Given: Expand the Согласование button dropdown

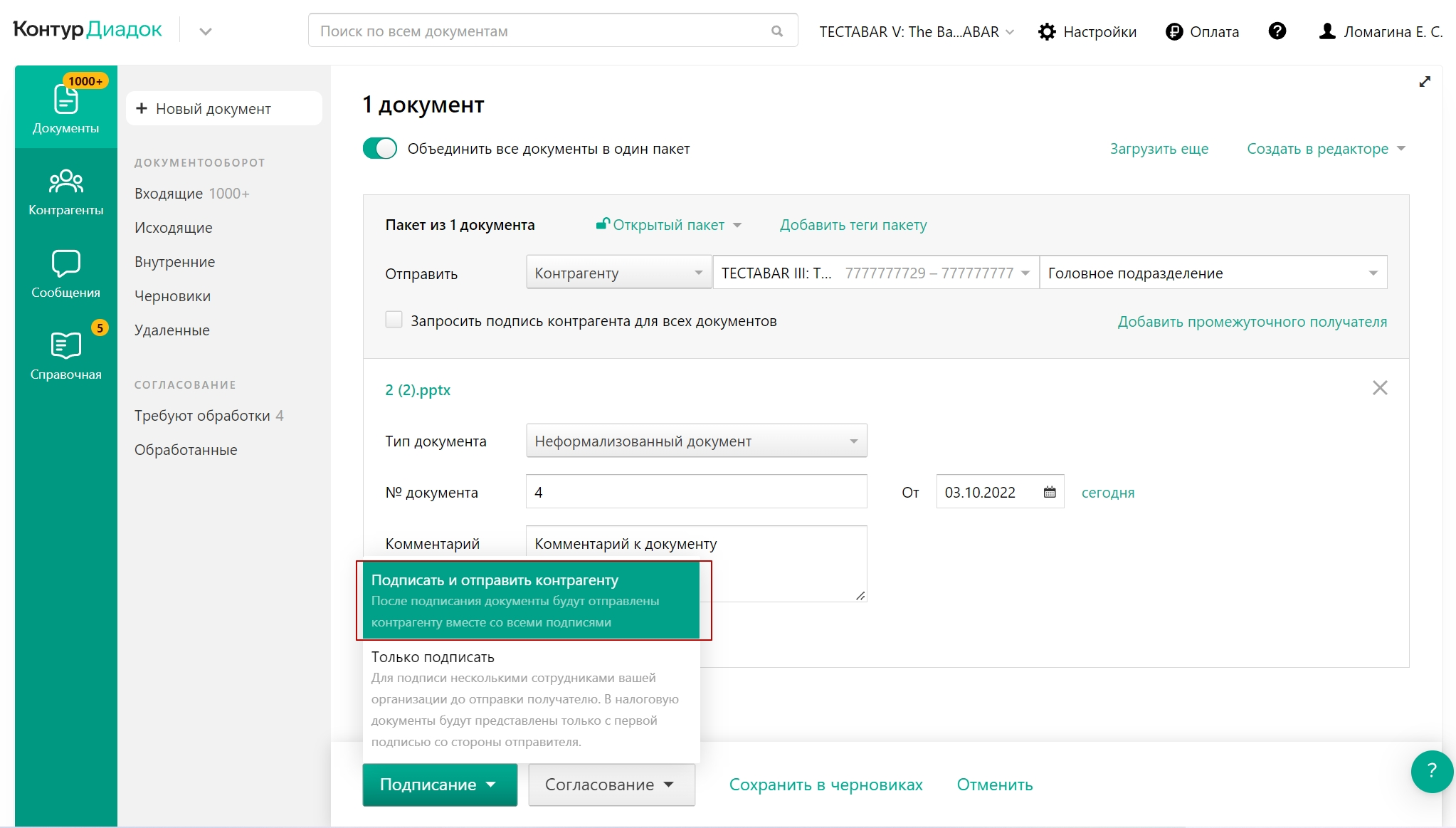Looking at the screenshot, I should coord(611,785).
